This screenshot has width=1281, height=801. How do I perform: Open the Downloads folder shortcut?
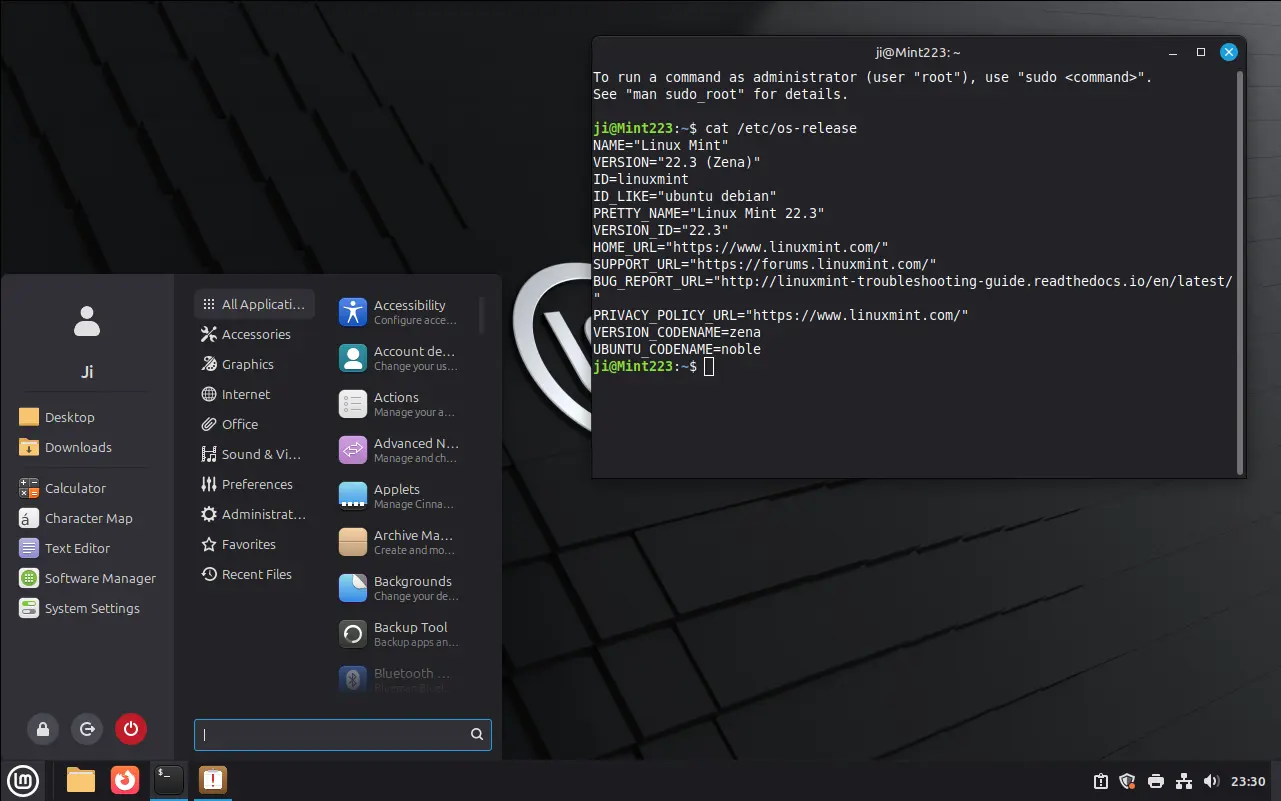point(77,447)
